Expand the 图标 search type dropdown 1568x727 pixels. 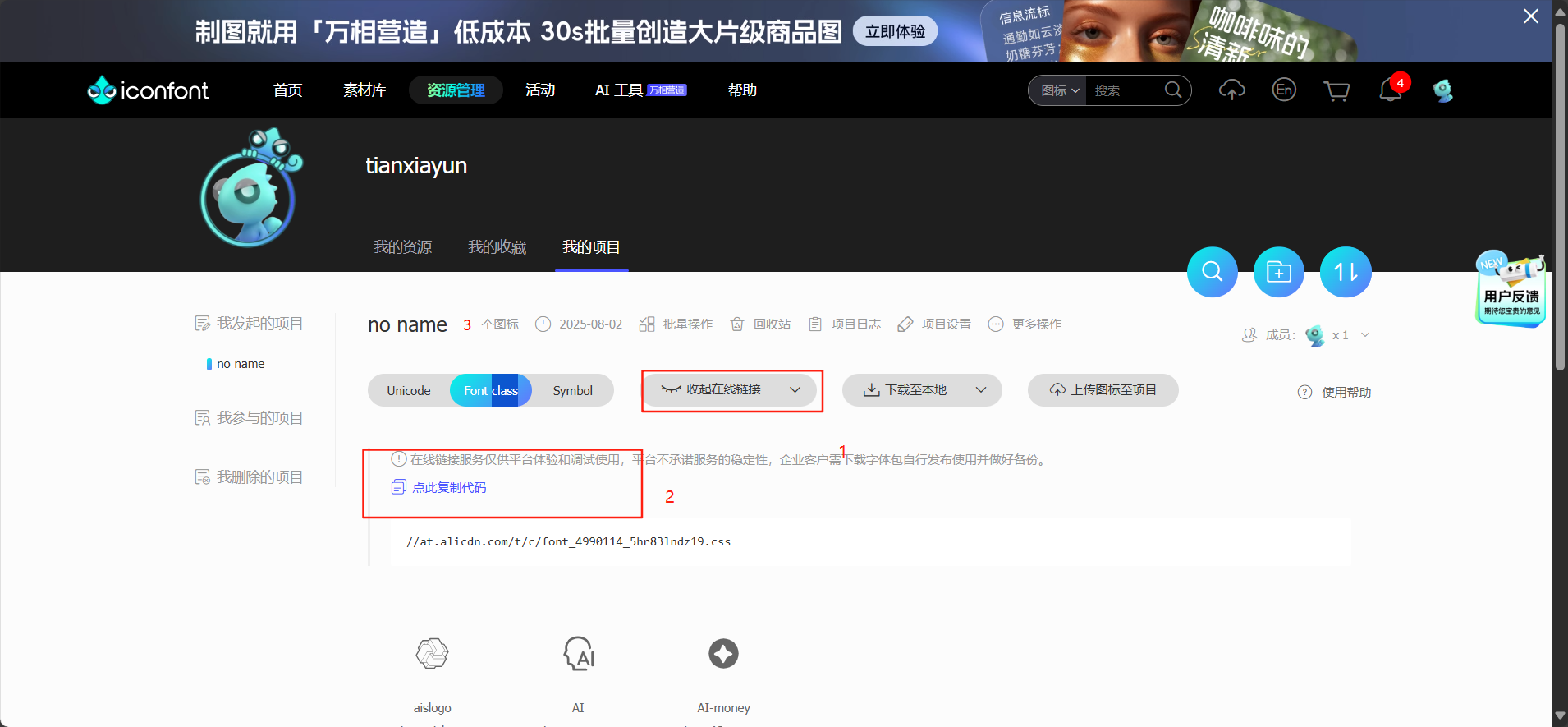[x=1059, y=90]
